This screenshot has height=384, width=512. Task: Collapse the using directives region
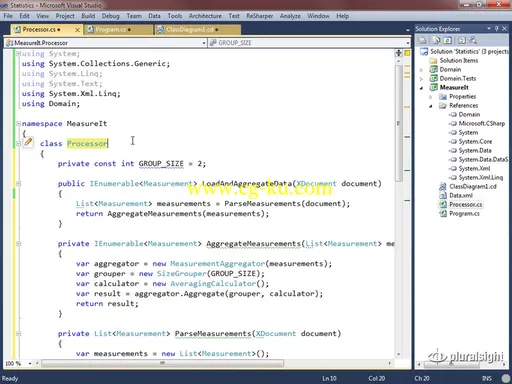[19, 54]
